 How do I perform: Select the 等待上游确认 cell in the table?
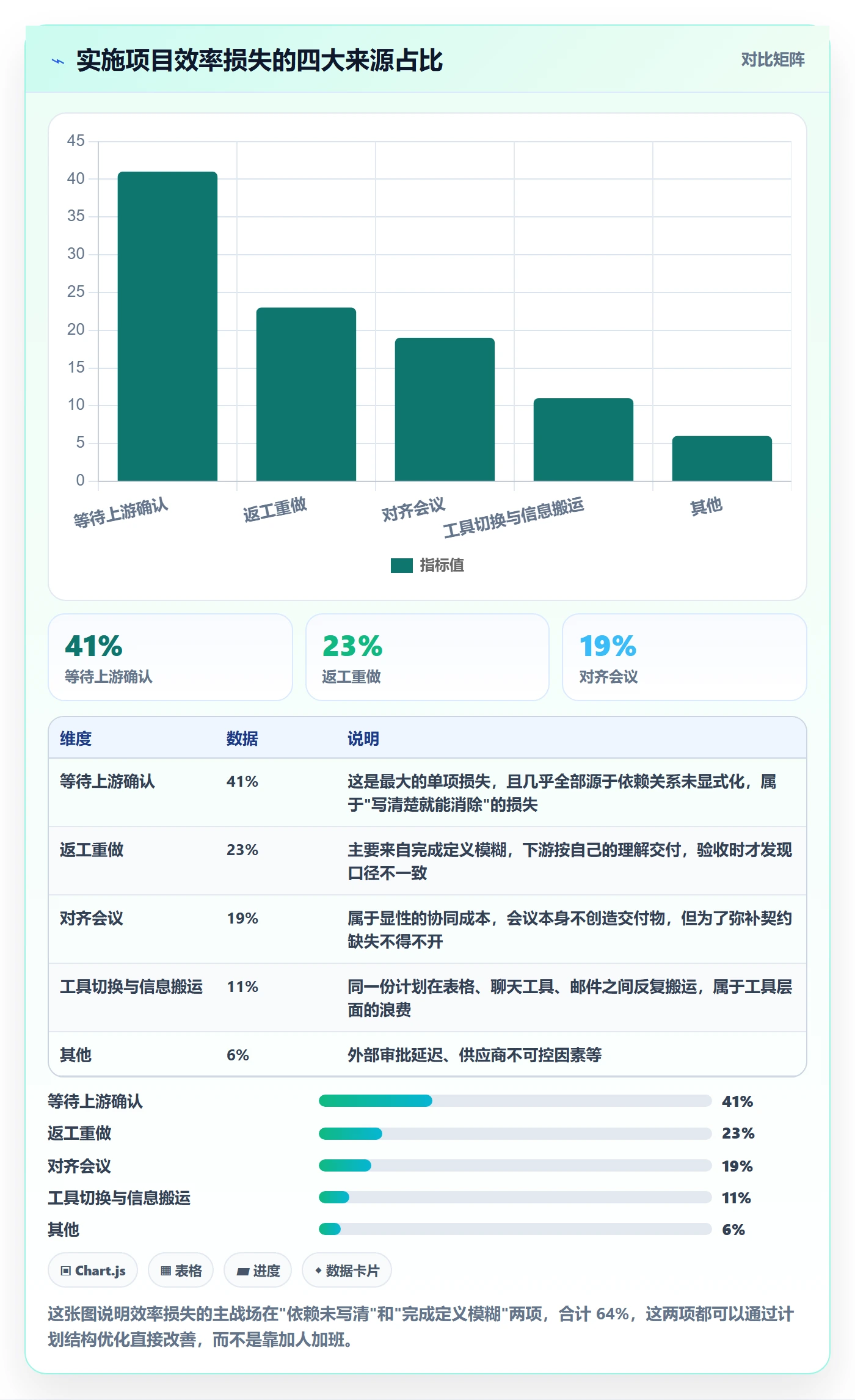pyautogui.click(x=107, y=781)
